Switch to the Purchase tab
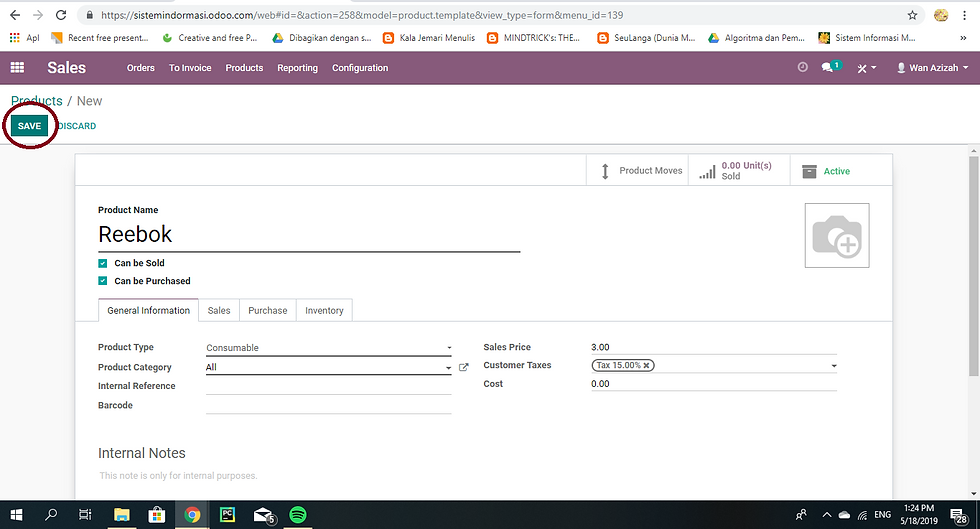The width and height of the screenshot is (980, 529). (x=268, y=310)
